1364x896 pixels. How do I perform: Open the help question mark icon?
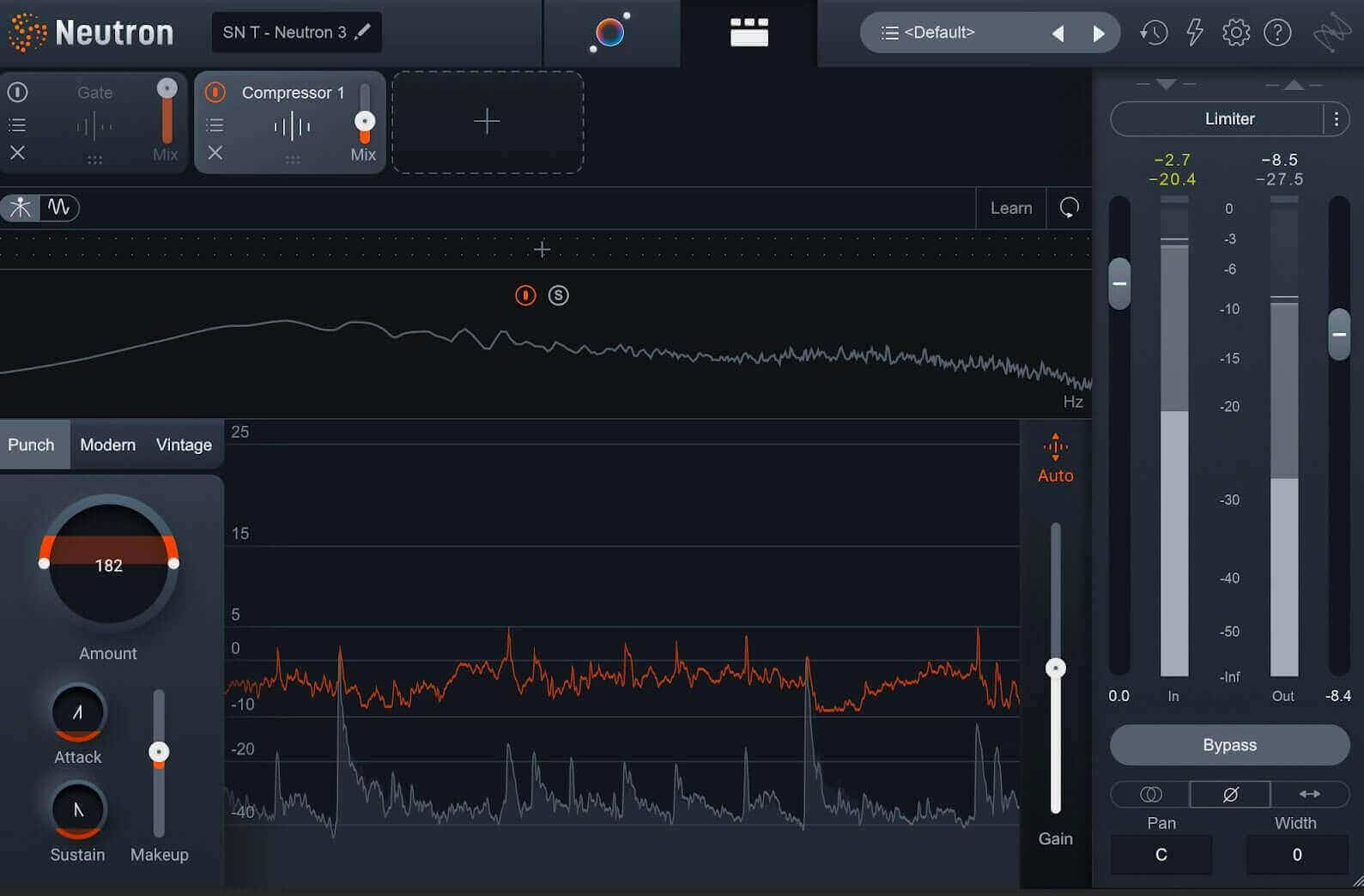1277,33
